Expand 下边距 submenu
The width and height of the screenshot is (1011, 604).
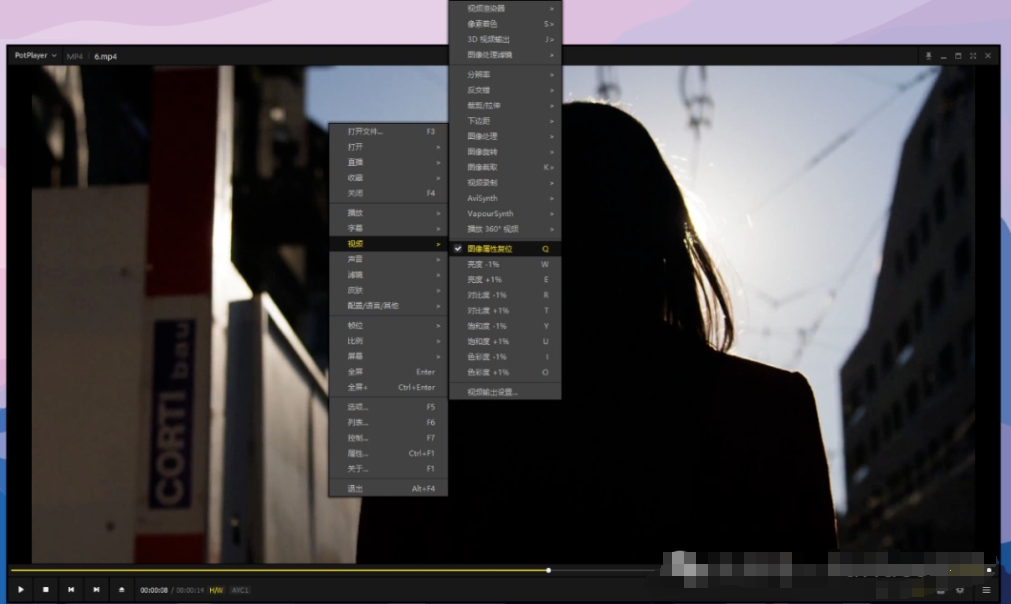coord(505,121)
